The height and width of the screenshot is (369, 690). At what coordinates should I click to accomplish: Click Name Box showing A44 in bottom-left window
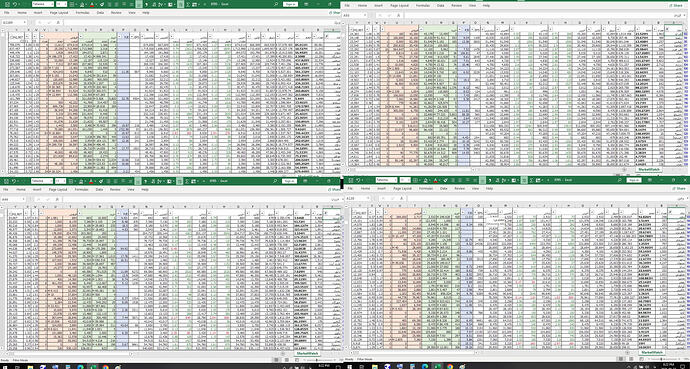pyautogui.click(x=13, y=199)
